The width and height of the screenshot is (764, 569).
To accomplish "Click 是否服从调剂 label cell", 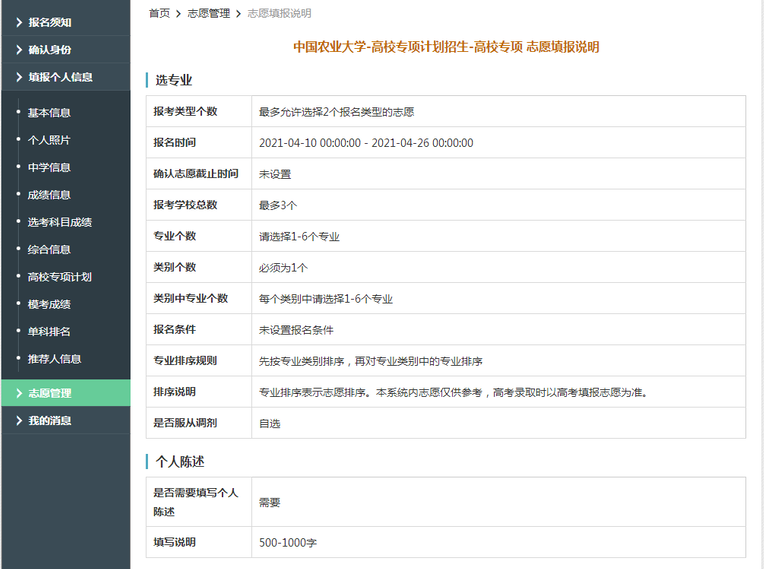I will coord(199,423).
